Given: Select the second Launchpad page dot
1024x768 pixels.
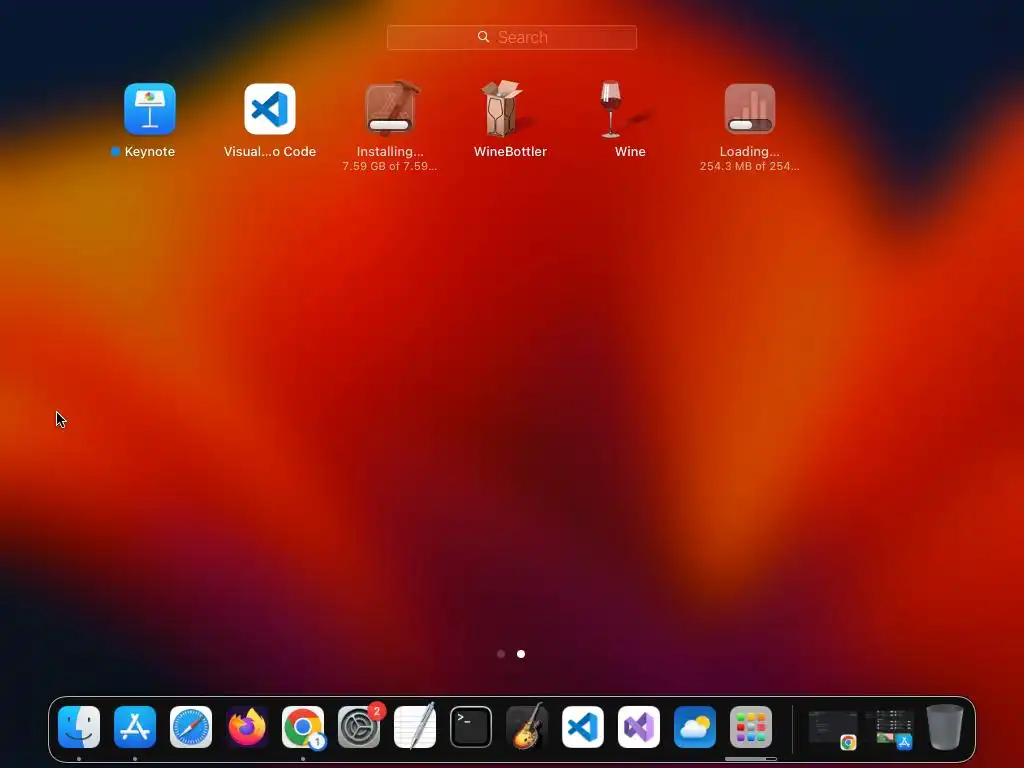Looking at the screenshot, I should (x=521, y=654).
